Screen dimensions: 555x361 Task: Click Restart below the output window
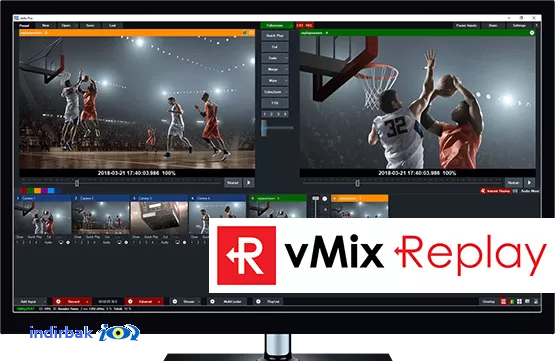pos(513,183)
